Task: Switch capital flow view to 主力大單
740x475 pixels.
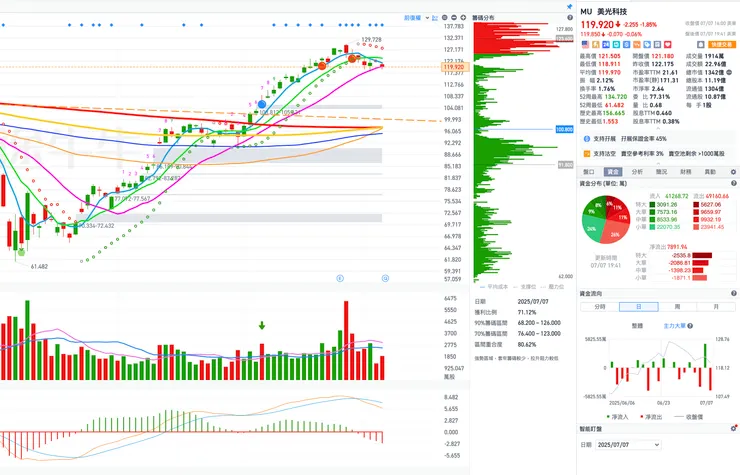Action: tap(674, 326)
